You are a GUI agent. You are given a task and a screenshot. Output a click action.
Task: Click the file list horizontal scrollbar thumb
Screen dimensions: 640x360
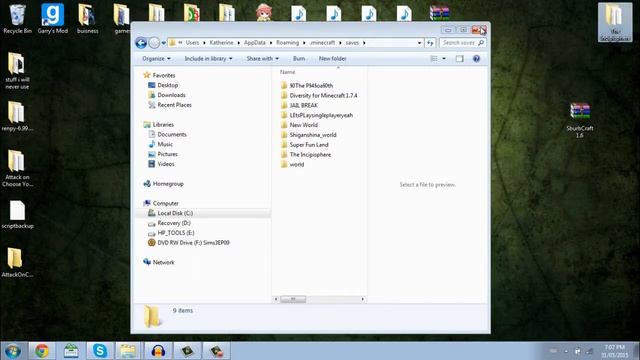(x=293, y=299)
